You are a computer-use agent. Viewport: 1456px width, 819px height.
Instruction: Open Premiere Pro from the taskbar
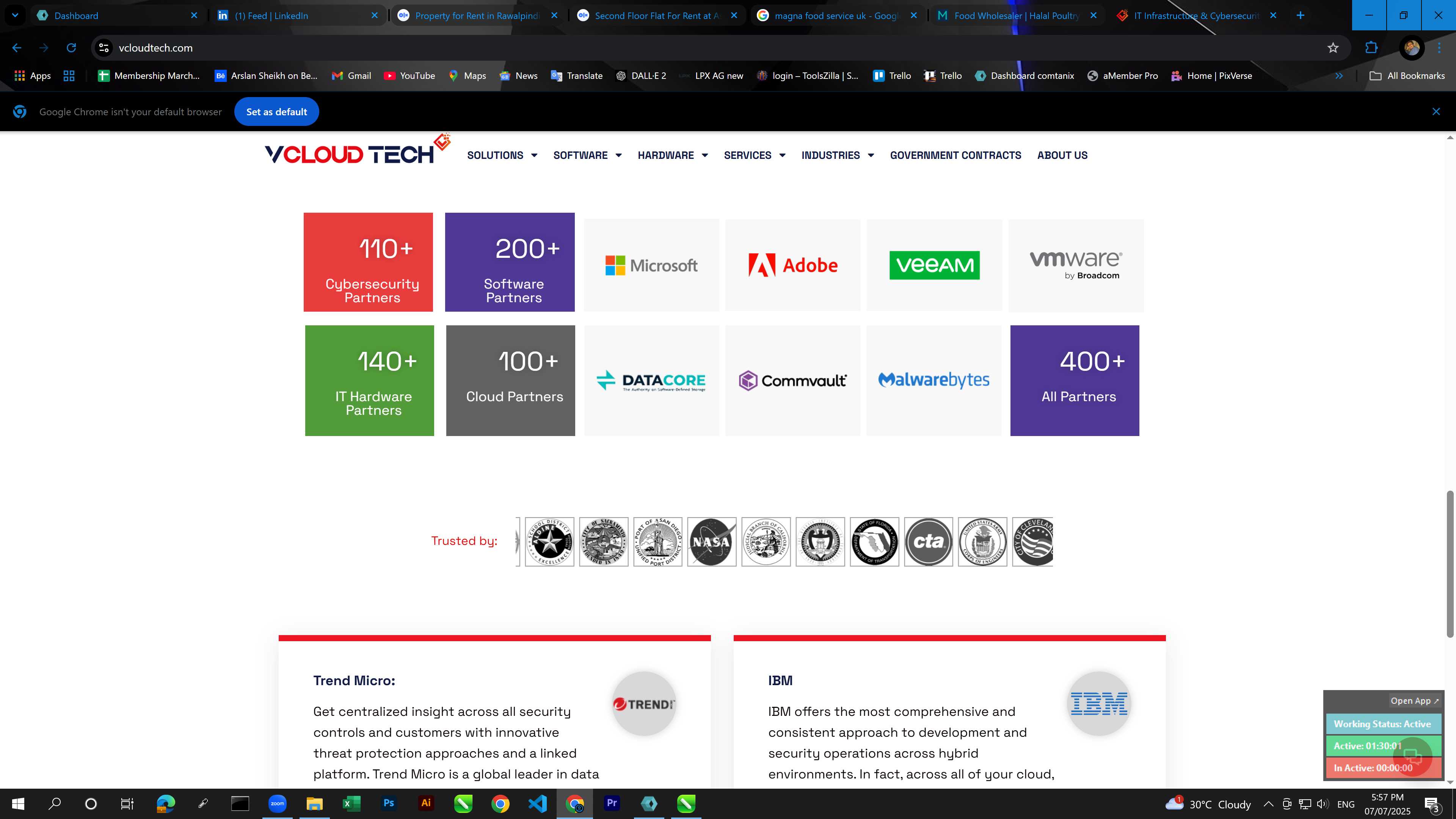click(x=612, y=803)
